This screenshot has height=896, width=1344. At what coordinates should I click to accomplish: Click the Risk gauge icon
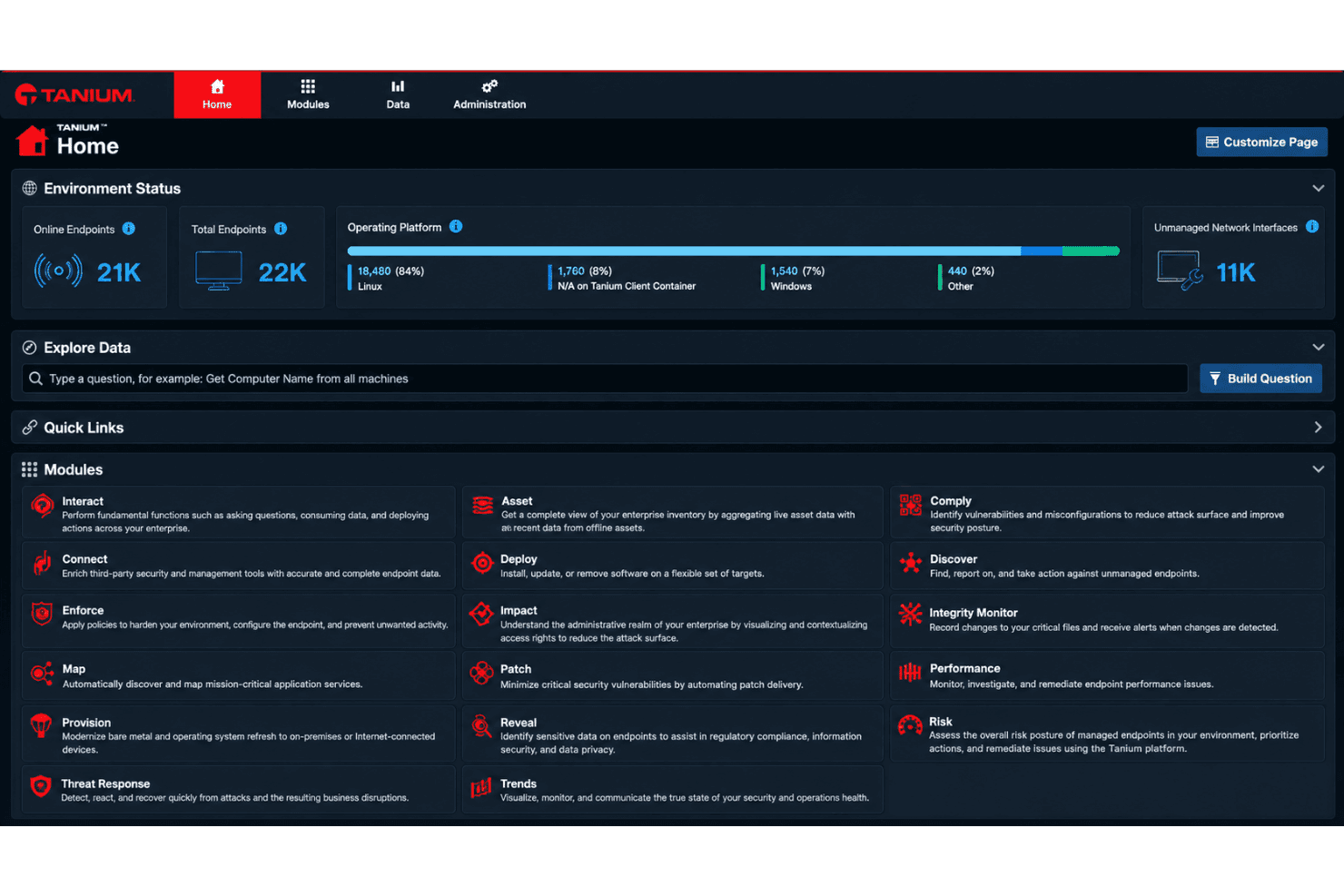(x=910, y=725)
